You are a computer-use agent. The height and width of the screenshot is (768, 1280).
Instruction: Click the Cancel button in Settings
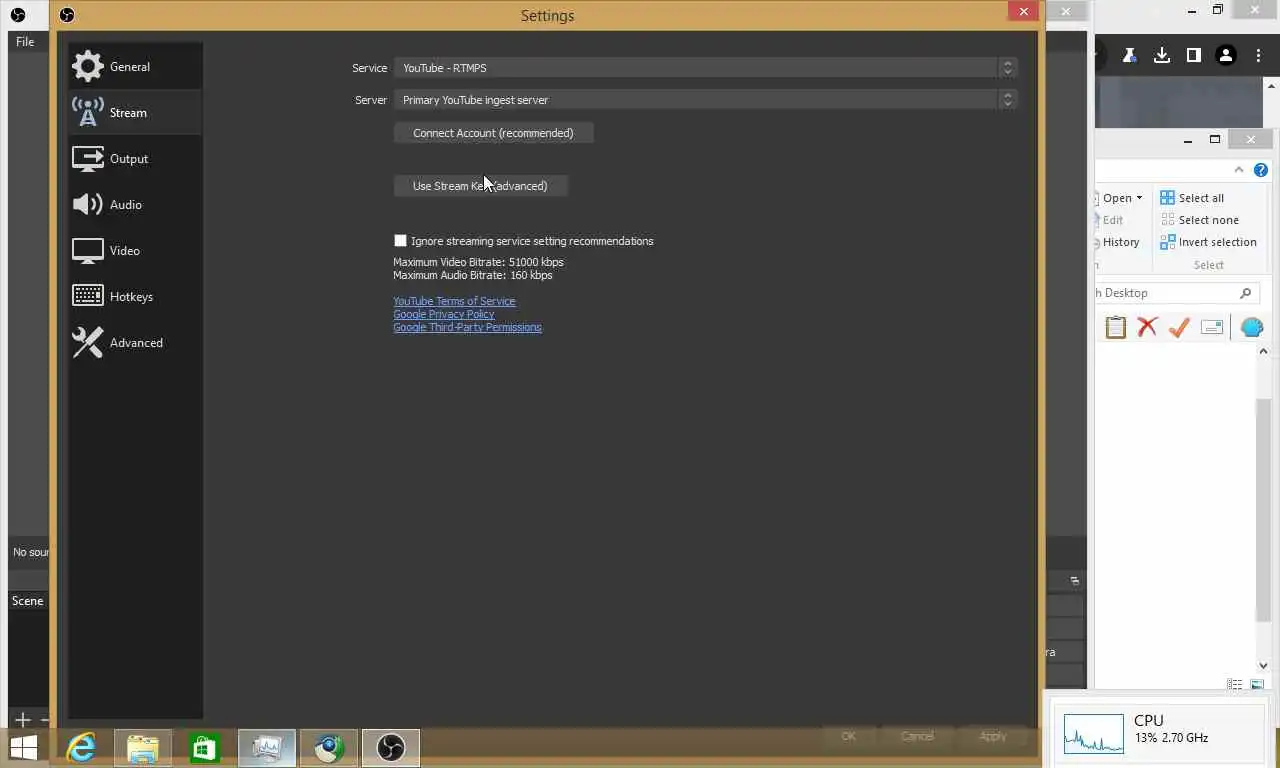tap(917, 736)
